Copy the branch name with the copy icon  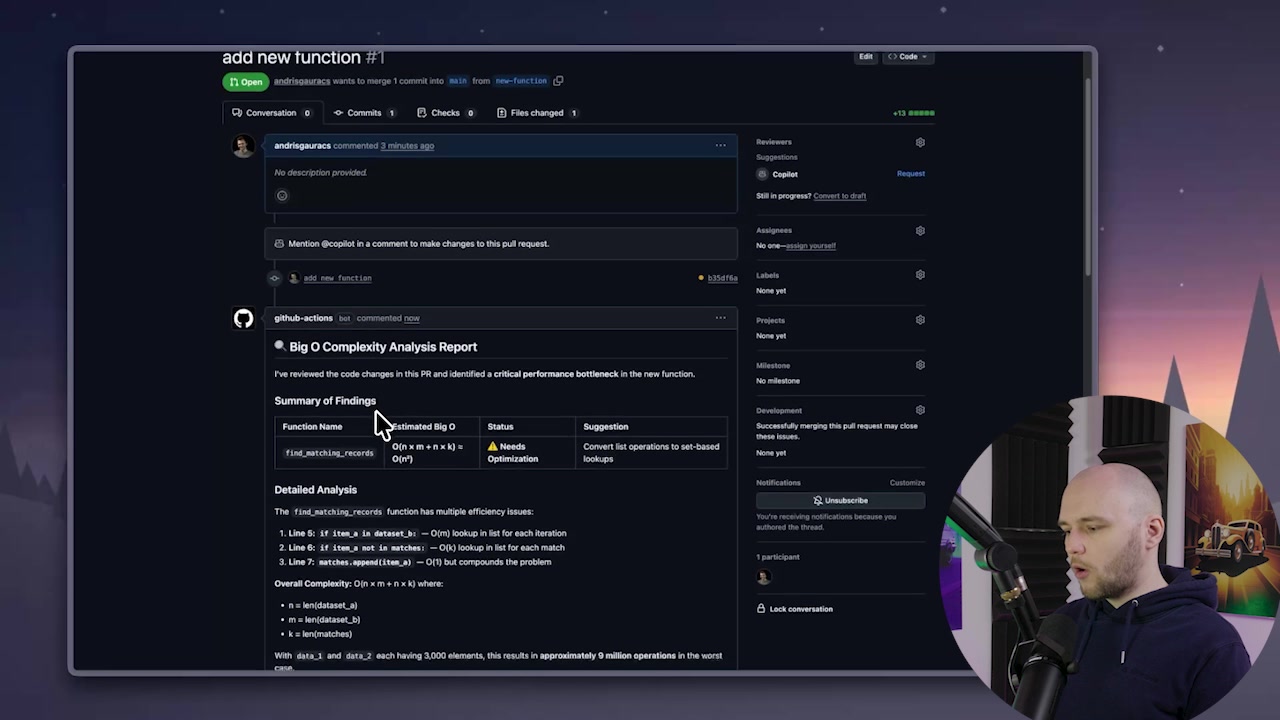[558, 80]
